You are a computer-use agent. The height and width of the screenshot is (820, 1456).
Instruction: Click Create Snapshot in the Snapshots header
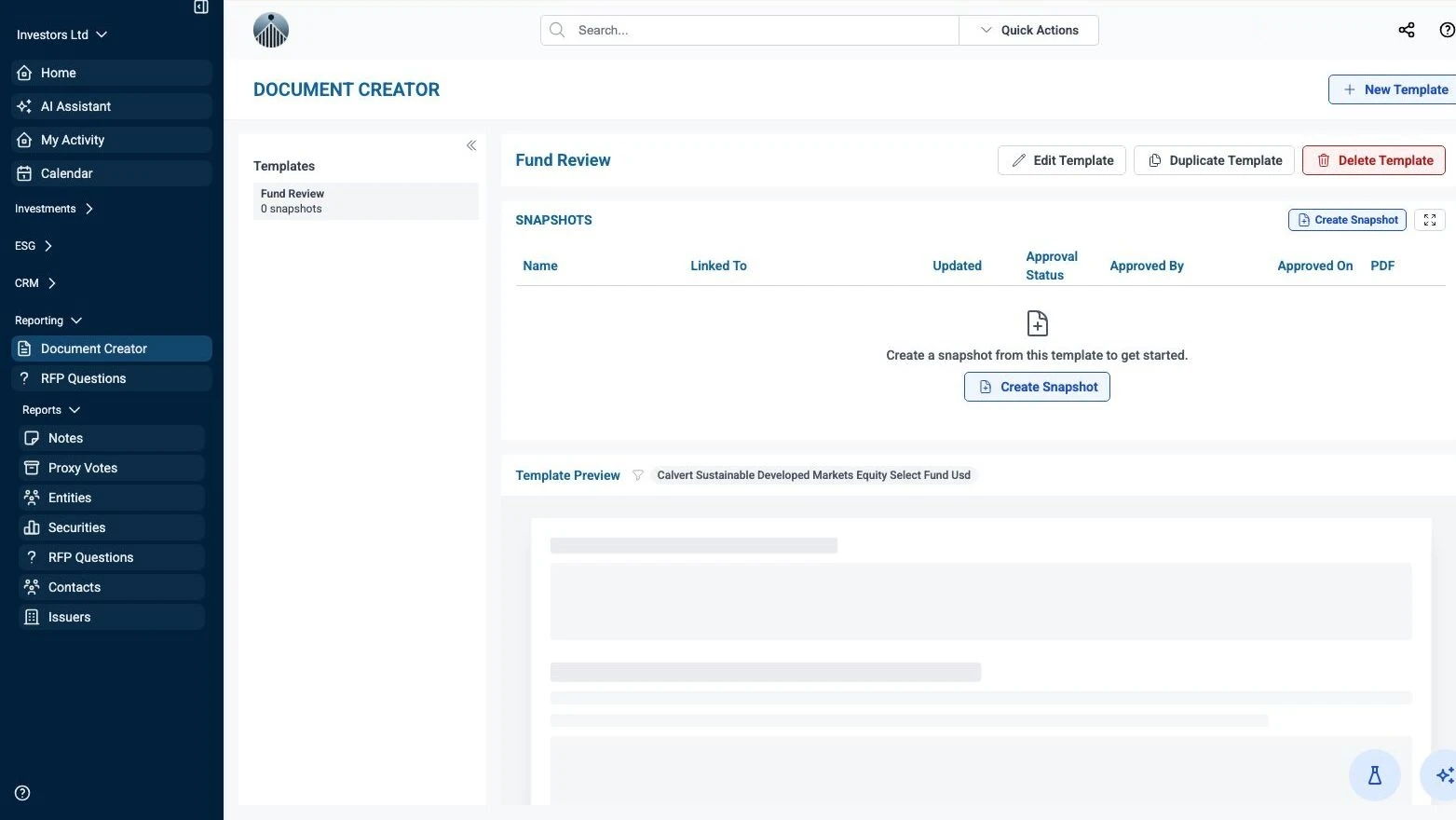tap(1347, 220)
